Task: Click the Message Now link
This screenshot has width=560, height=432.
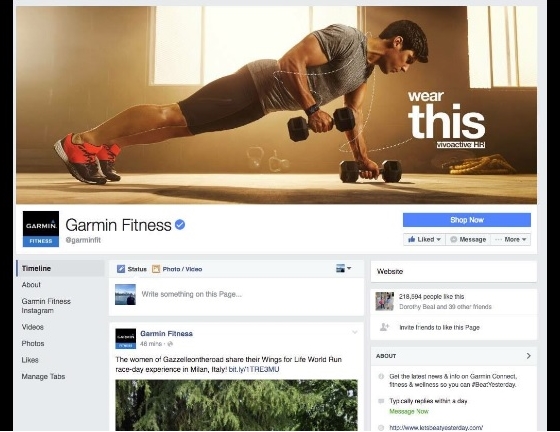Action: (409, 411)
